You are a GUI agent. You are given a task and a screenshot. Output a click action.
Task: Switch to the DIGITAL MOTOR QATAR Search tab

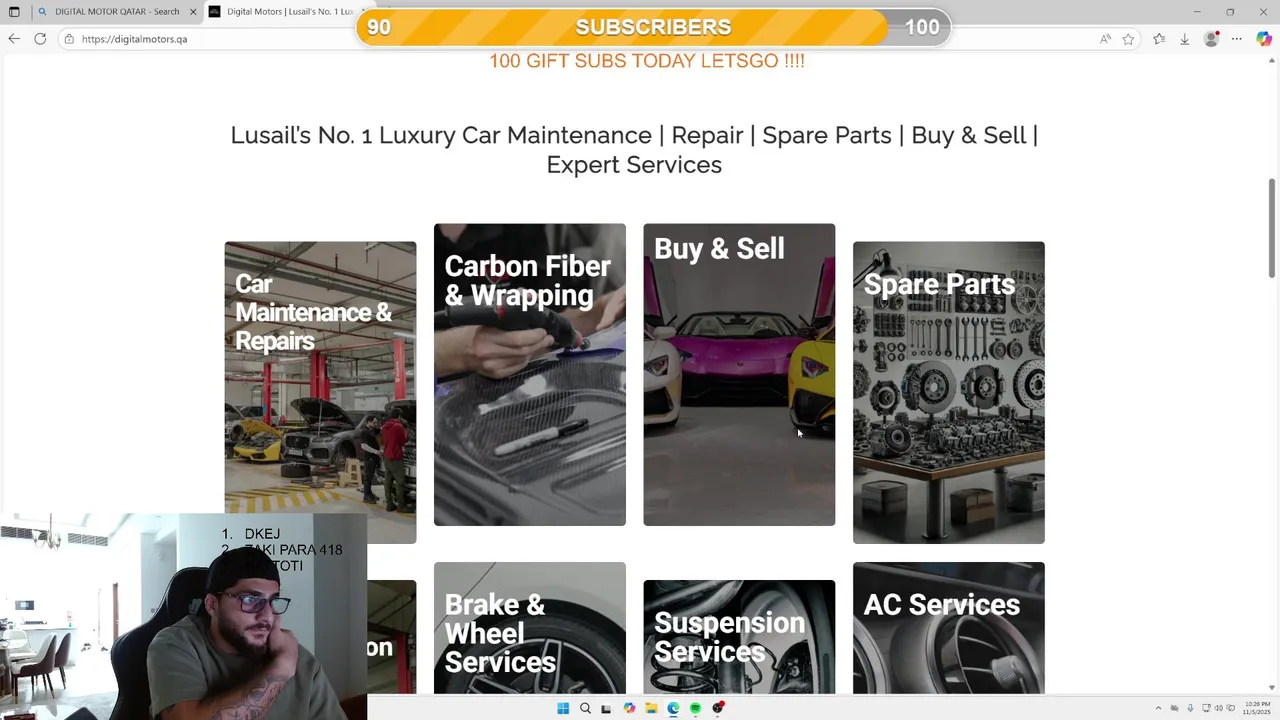[109, 12]
